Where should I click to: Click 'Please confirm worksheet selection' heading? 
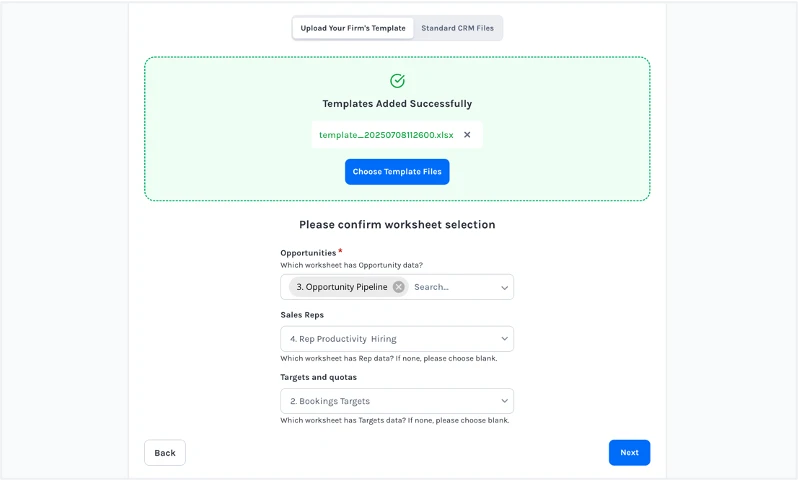tap(397, 225)
